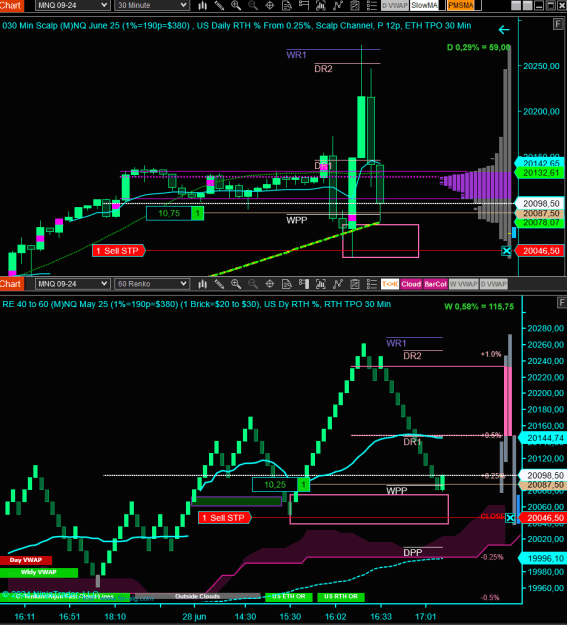Open bar type icon in top chart toolbar

(203, 5)
